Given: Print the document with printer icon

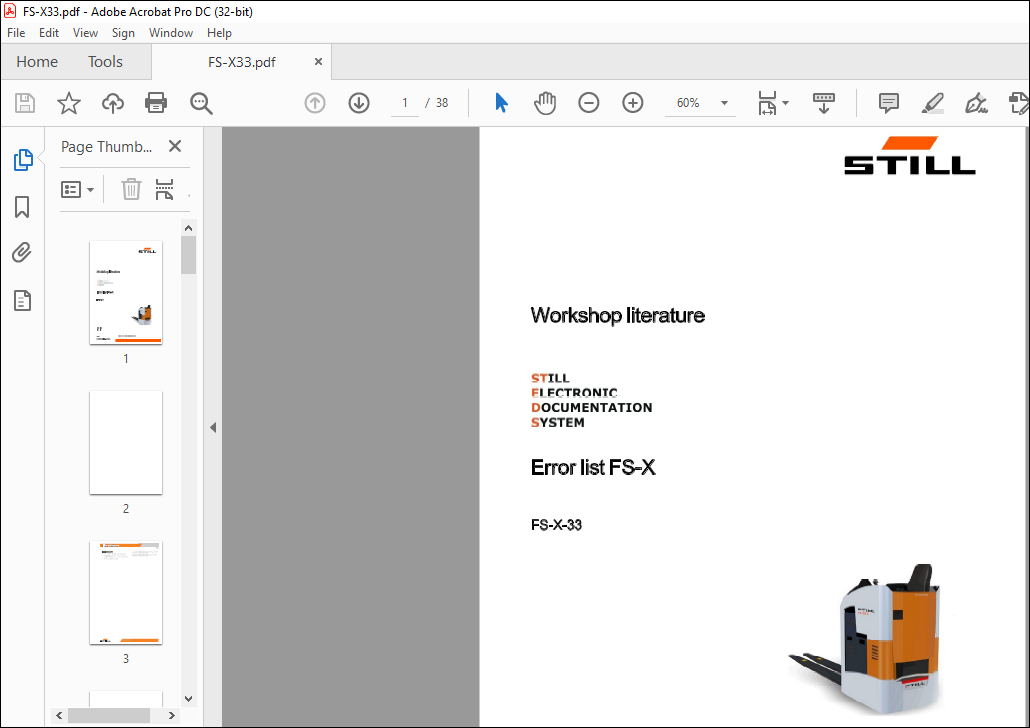Looking at the screenshot, I should [156, 103].
